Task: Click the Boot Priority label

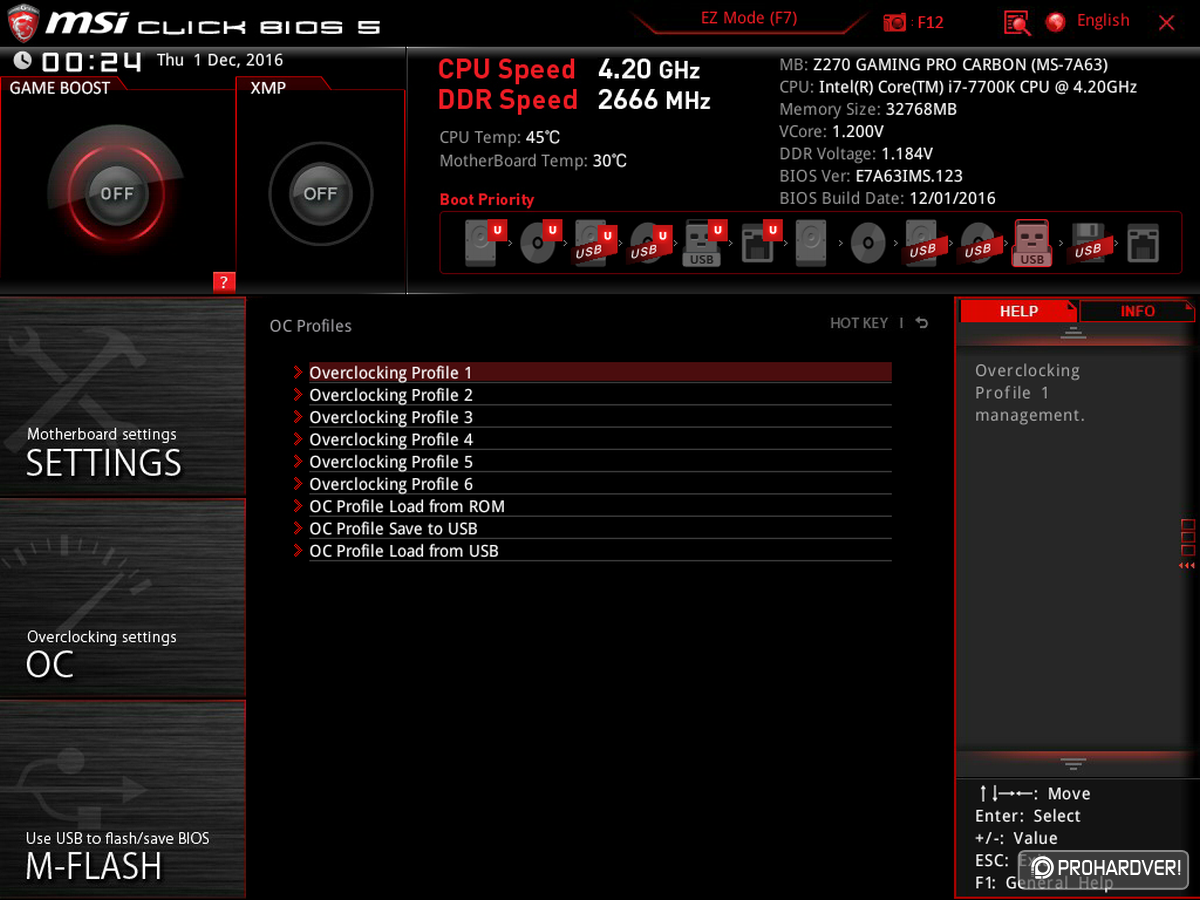Action: [x=486, y=199]
